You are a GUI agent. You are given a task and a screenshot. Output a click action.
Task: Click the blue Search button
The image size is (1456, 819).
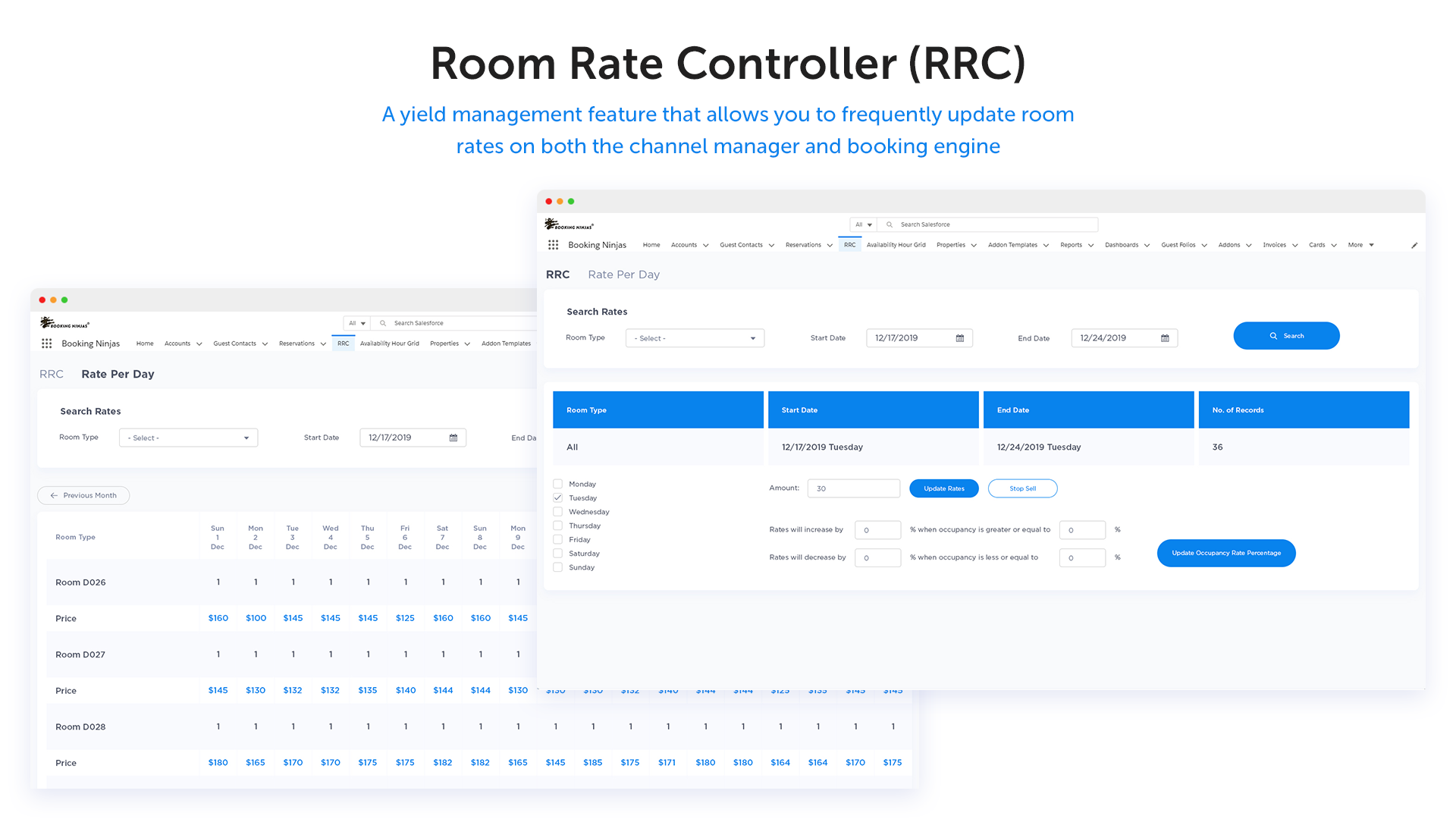[x=1286, y=336]
